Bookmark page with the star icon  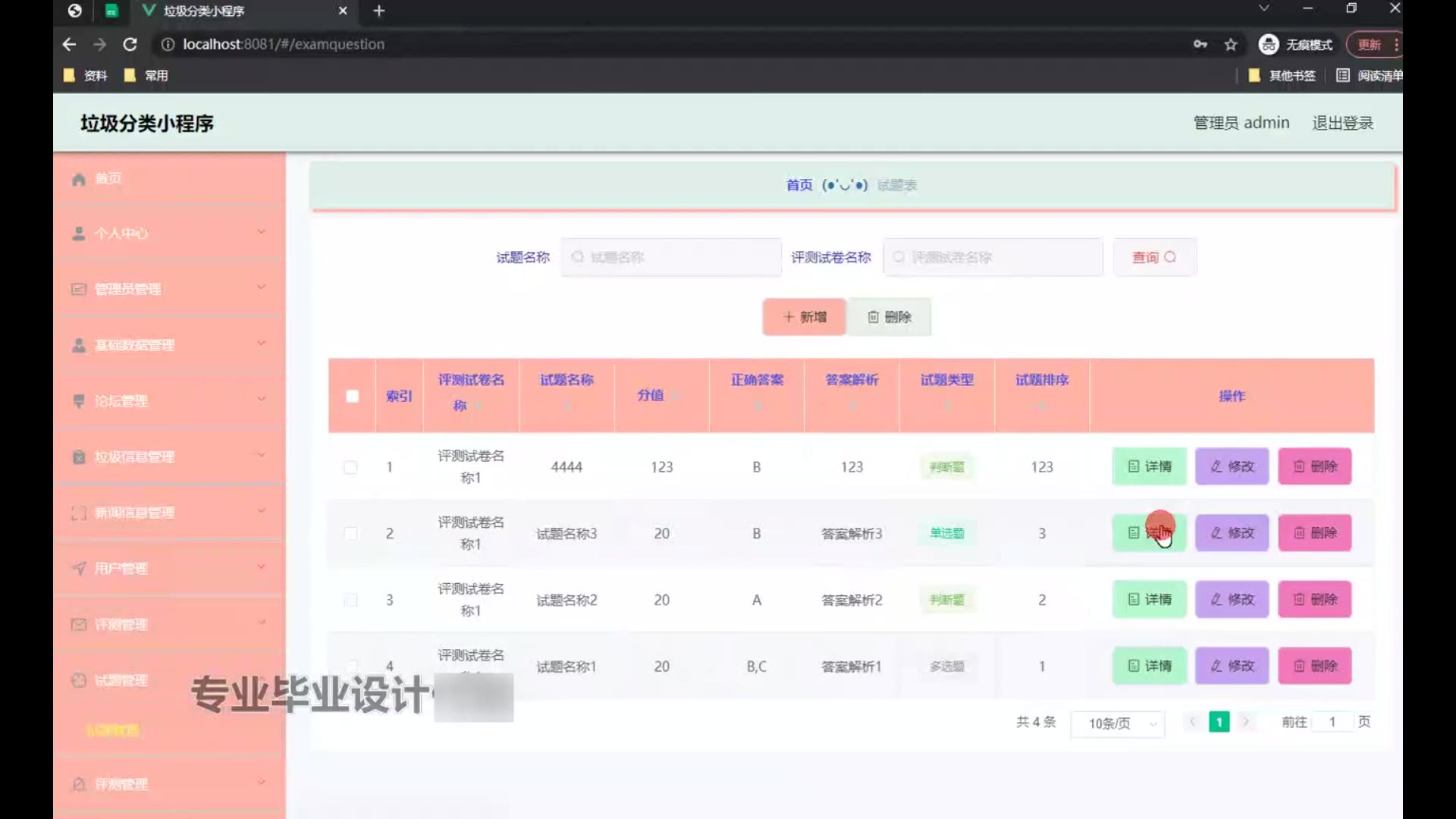click(x=1231, y=45)
